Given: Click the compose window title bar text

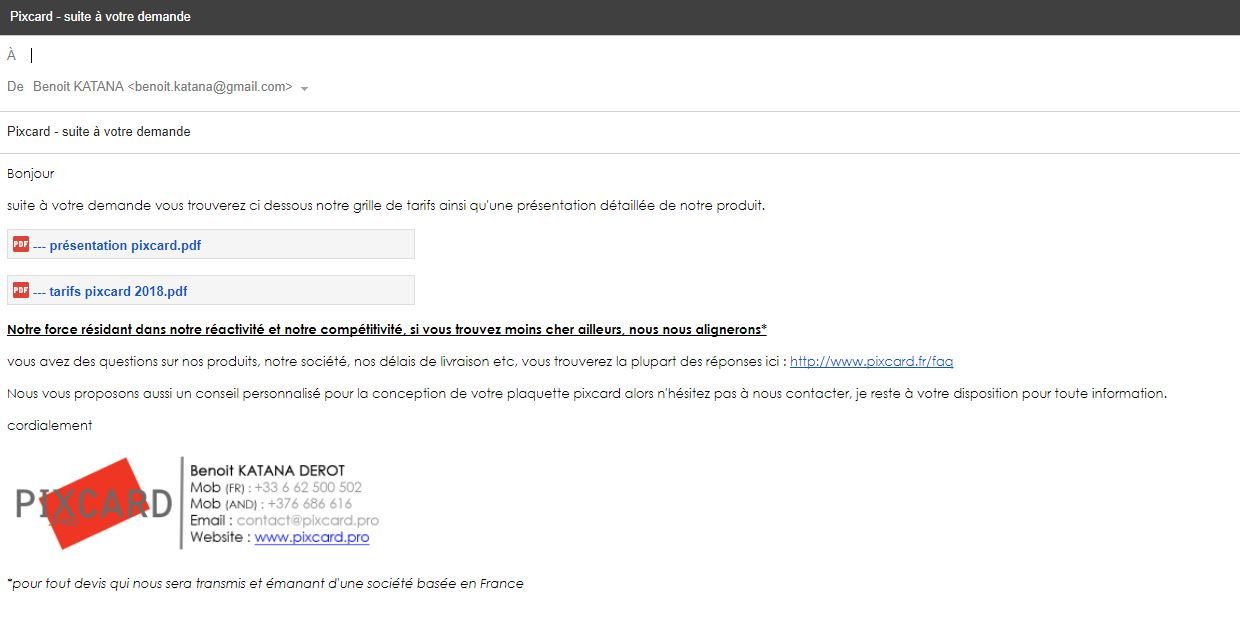Looking at the screenshot, I should click(100, 17).
